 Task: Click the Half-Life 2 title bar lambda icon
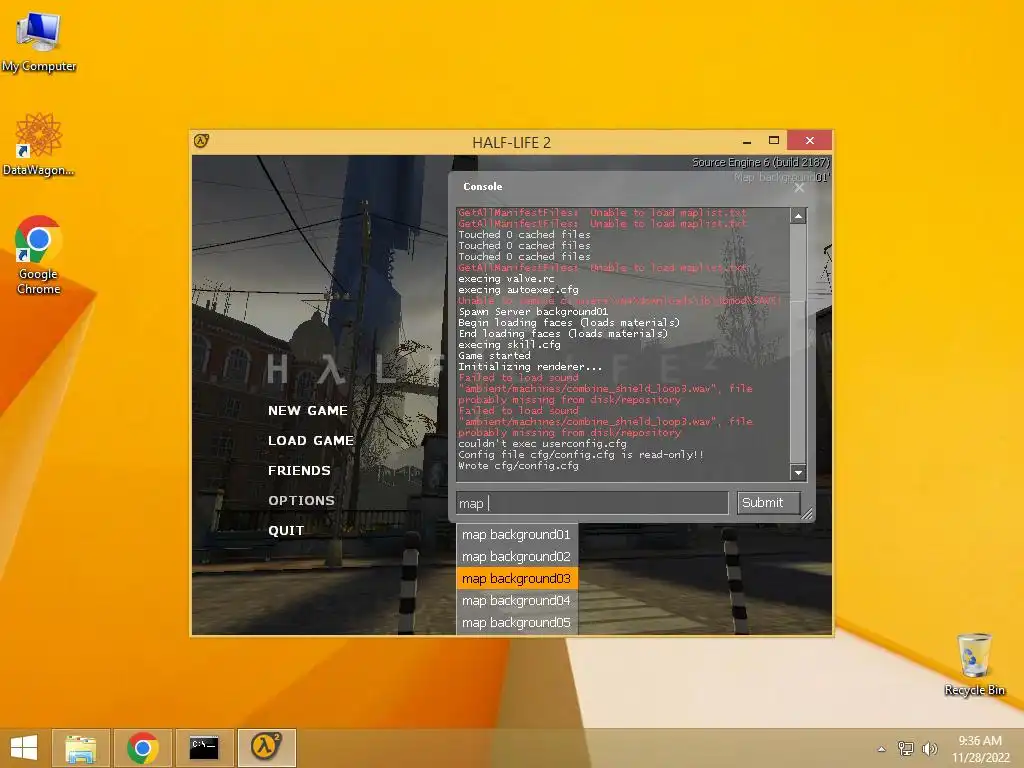pyautogui.click(x=201, y=140)
